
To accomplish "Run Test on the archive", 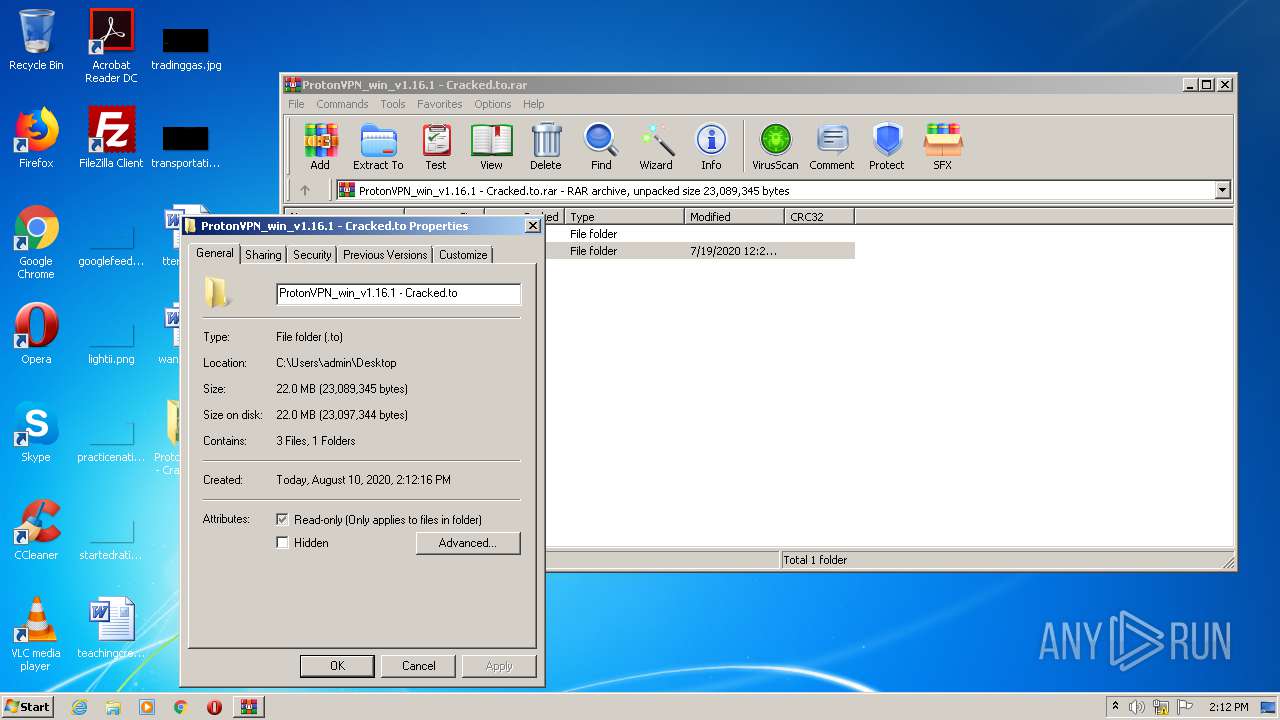I will point(436,146).
